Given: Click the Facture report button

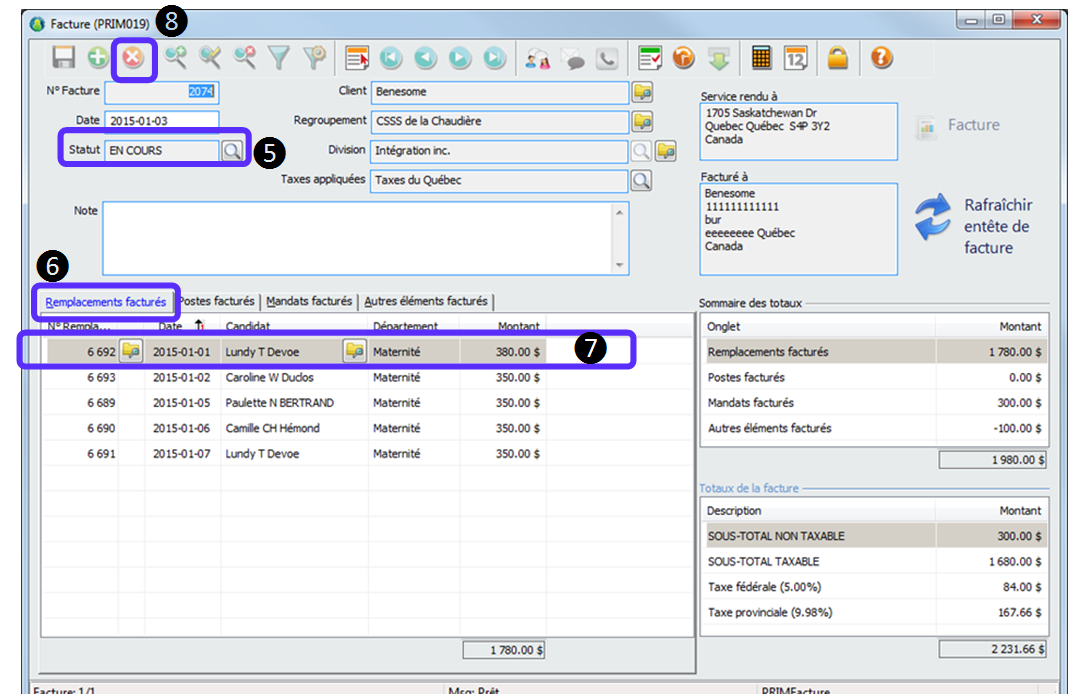Looking at the screenshot, I should pos(959,125).
